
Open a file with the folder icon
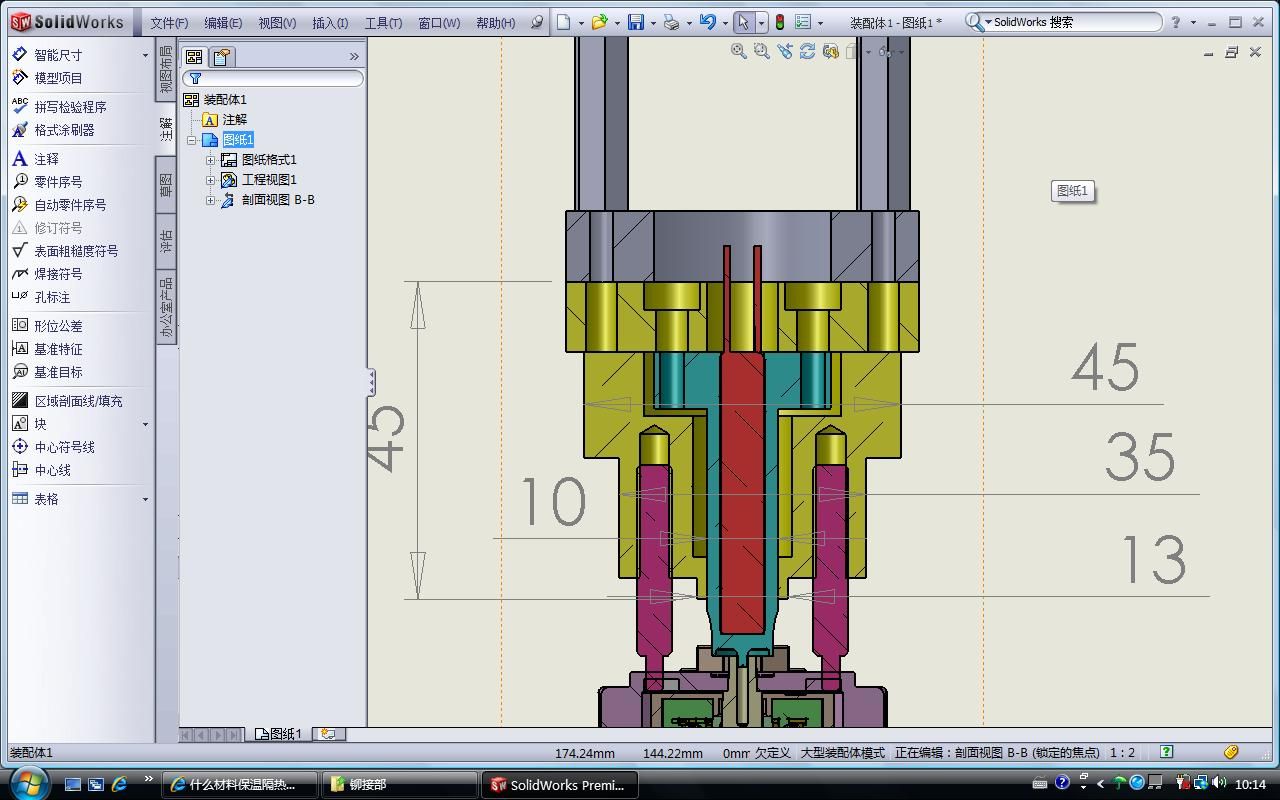[599, 22]
